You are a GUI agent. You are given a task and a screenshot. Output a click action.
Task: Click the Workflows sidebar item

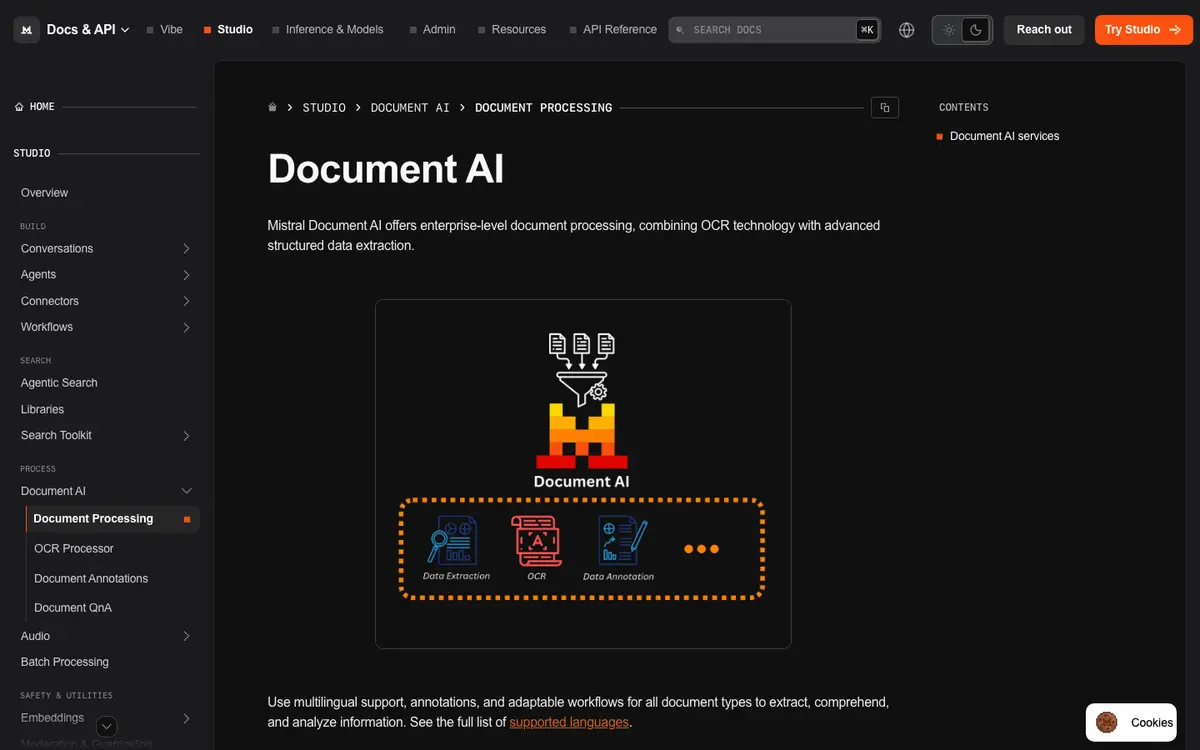[47, 327]
